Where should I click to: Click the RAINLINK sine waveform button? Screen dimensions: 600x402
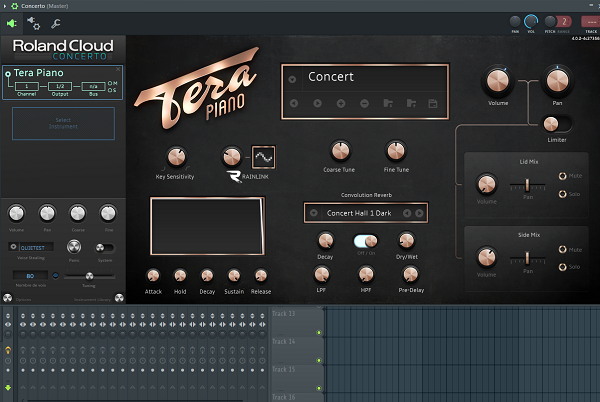tap(263, 157)
